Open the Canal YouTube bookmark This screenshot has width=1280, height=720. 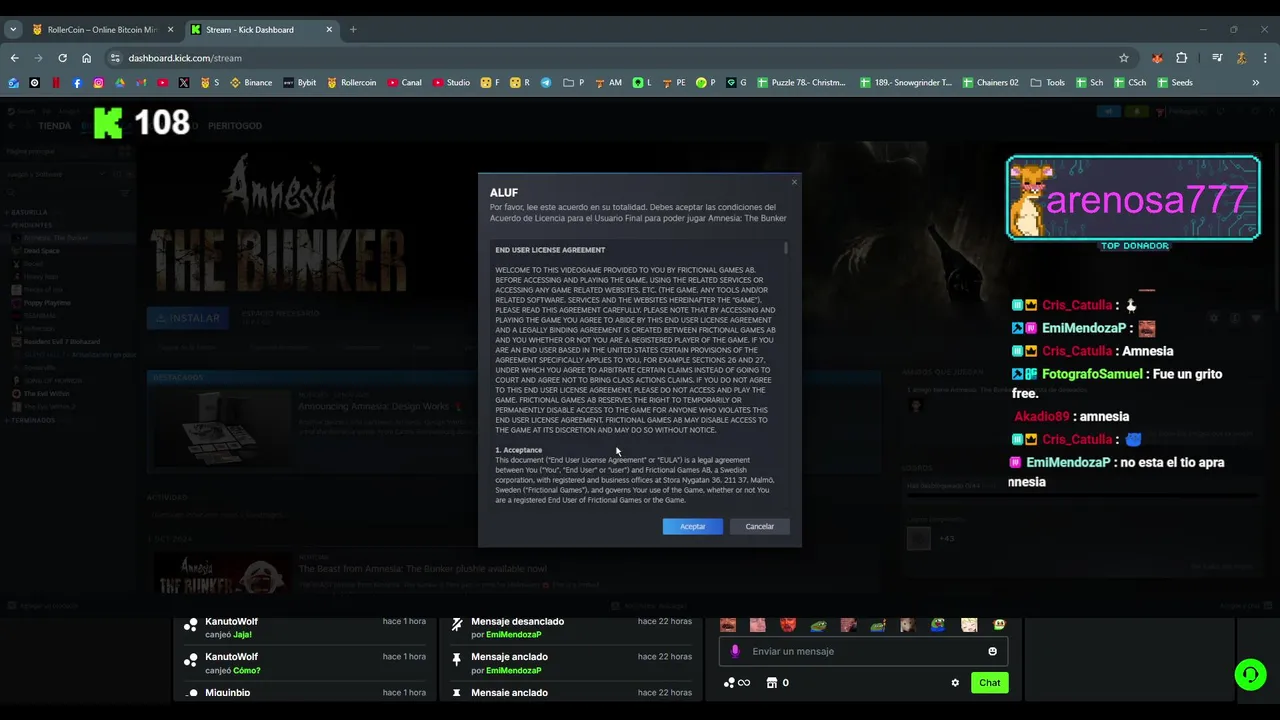[404, 83]
